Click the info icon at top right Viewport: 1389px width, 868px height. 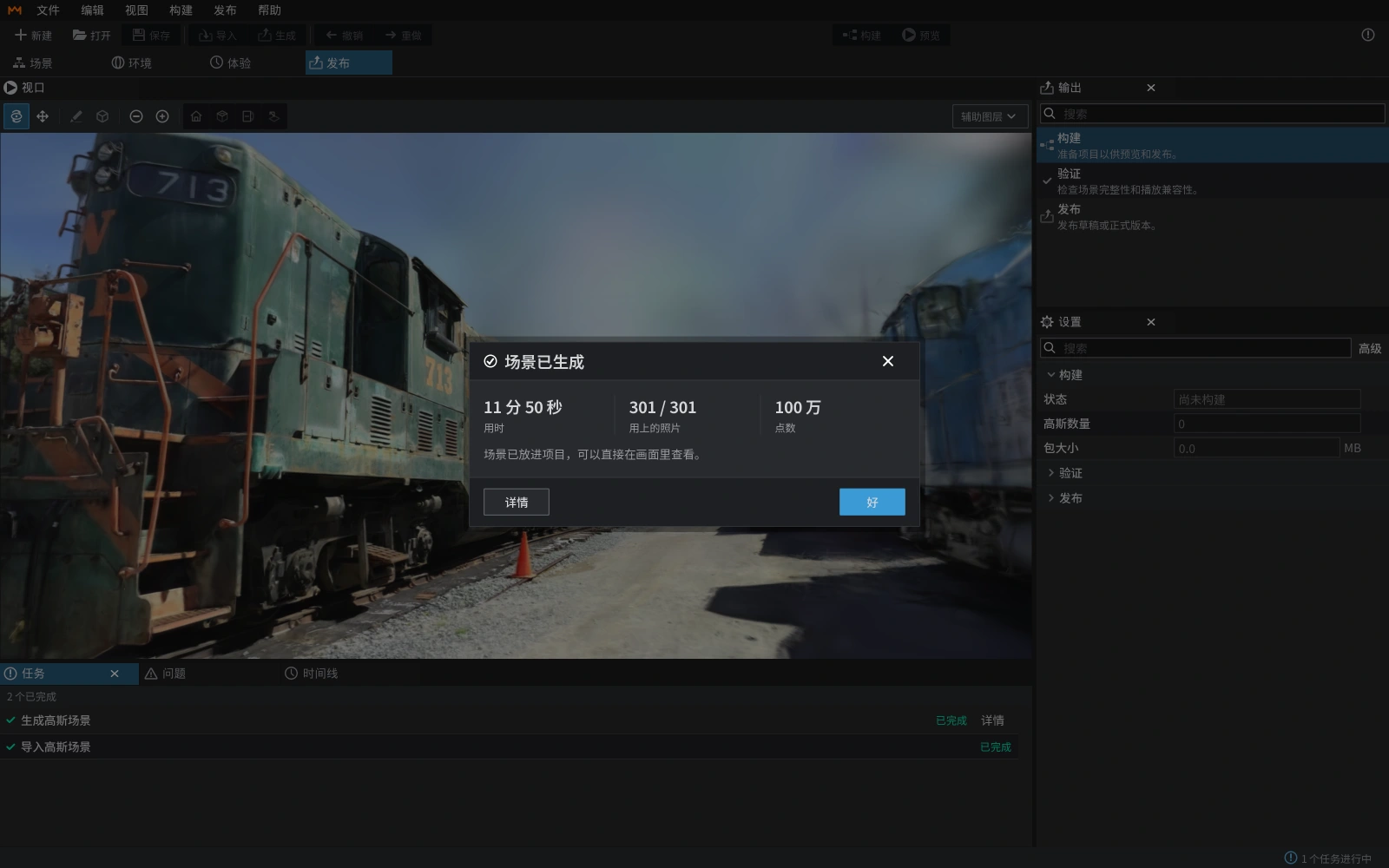(x=1368, y=35)
